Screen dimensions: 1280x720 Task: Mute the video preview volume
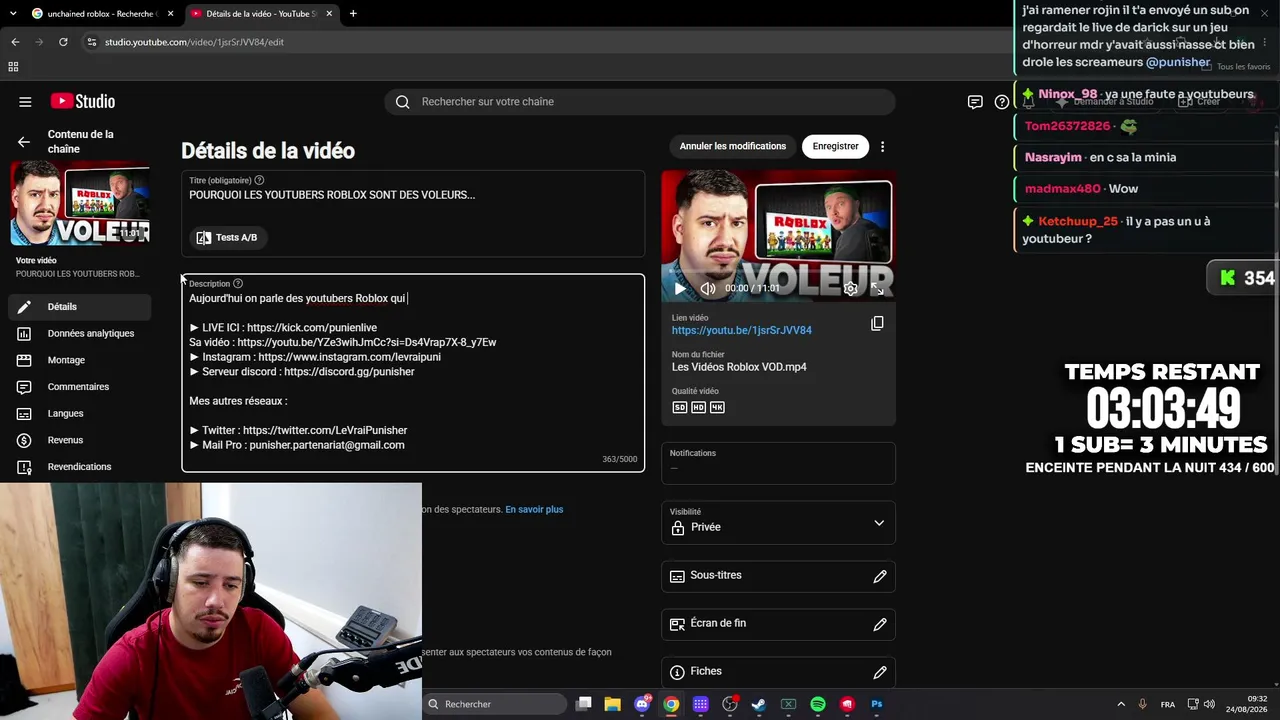point(708,288)
